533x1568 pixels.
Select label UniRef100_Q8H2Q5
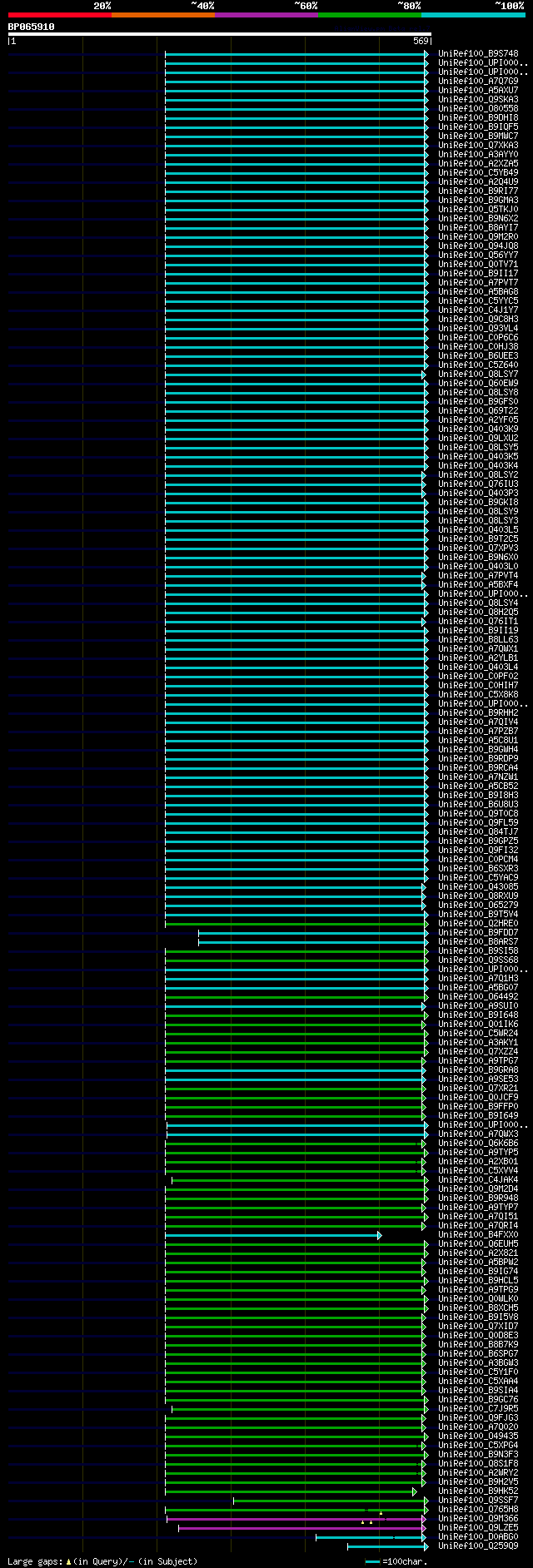(478, 613)
